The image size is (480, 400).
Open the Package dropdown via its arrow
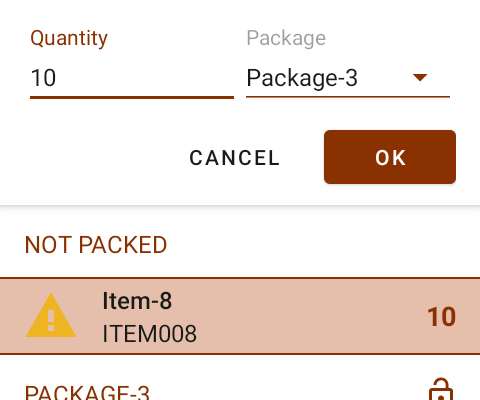pyautogui.click(x=420, y=78)
